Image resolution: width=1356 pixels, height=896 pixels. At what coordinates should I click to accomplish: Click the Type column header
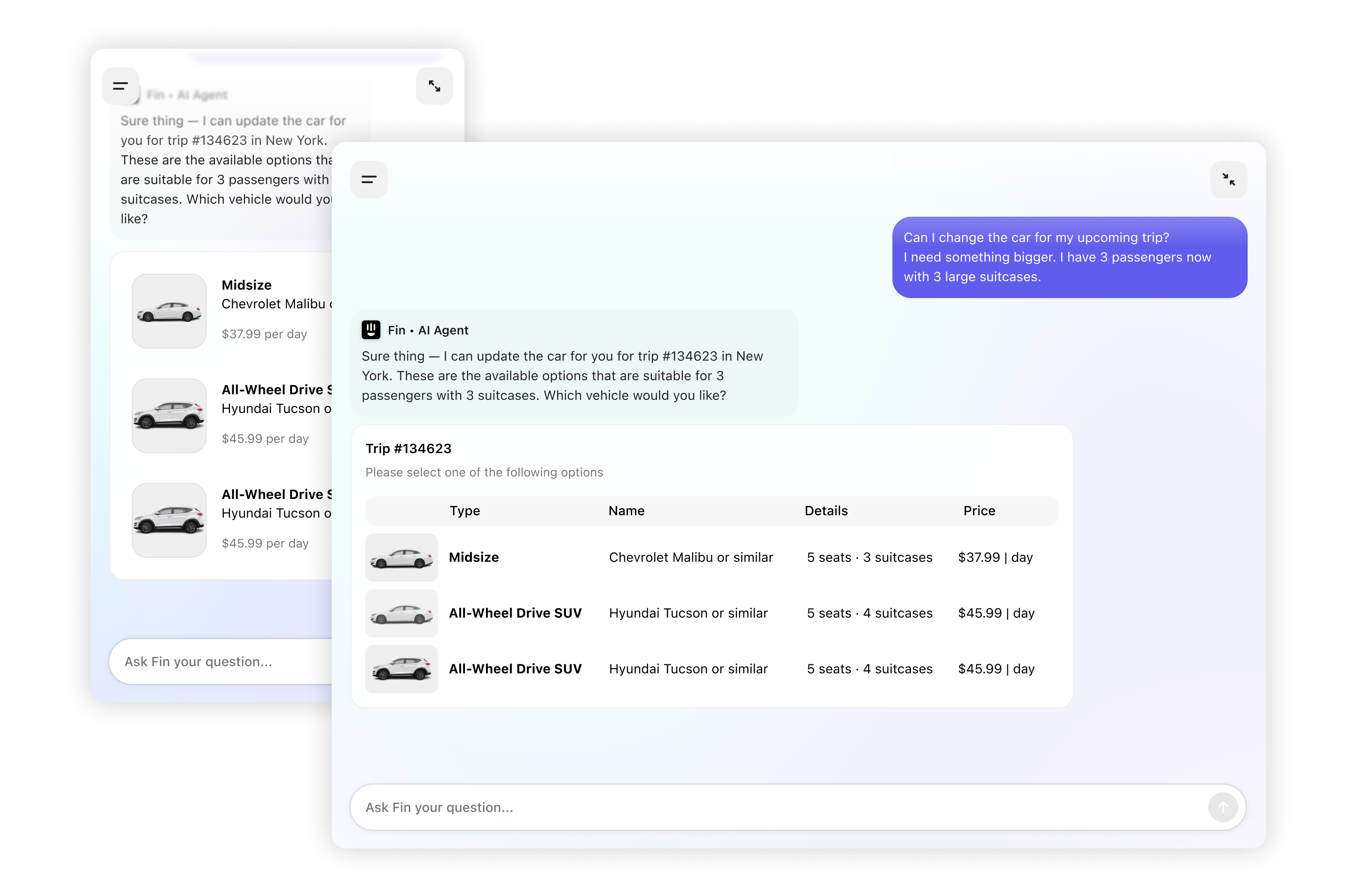tap(464, 510)
